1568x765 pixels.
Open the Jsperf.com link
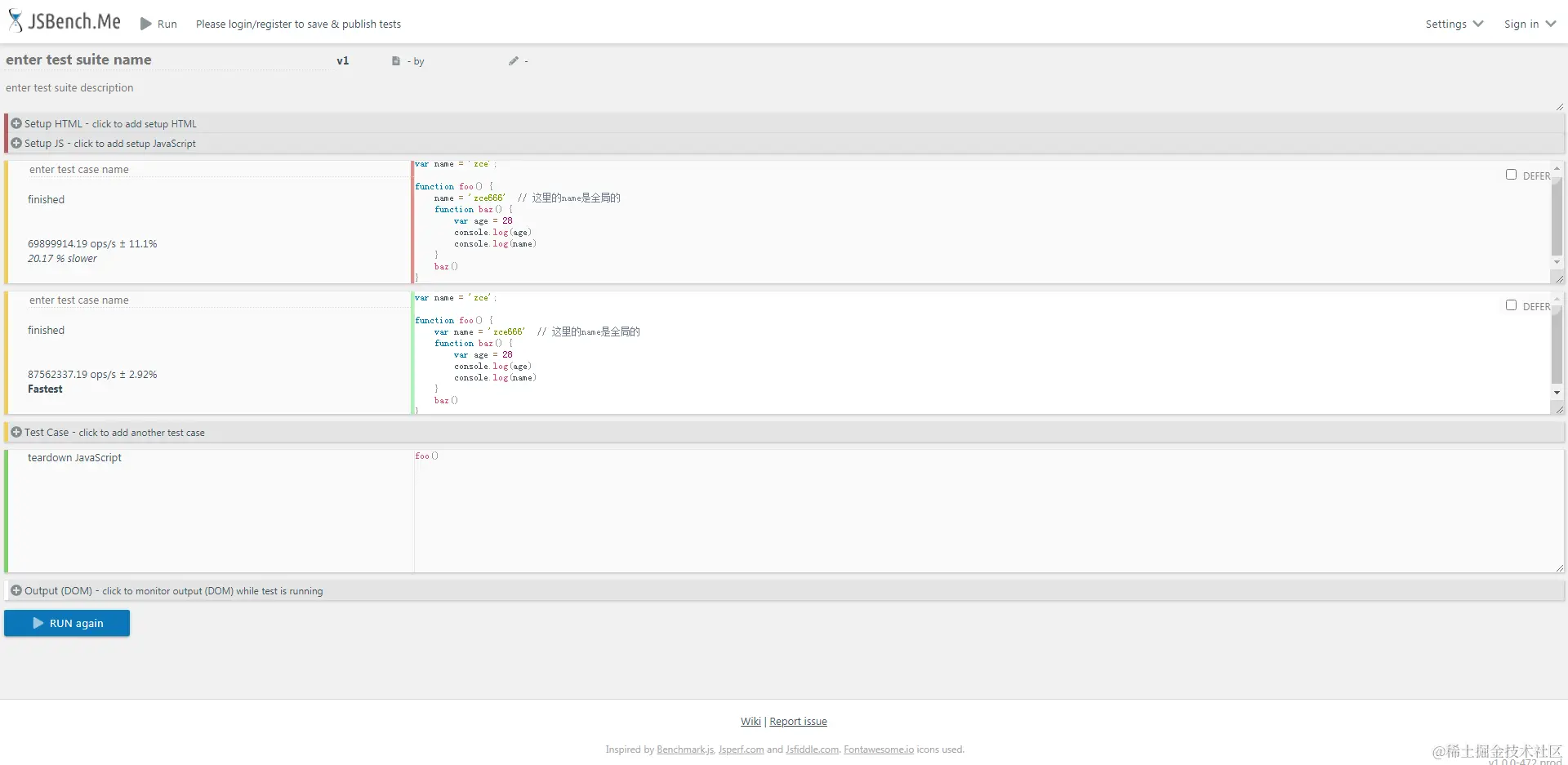(741, 749)
